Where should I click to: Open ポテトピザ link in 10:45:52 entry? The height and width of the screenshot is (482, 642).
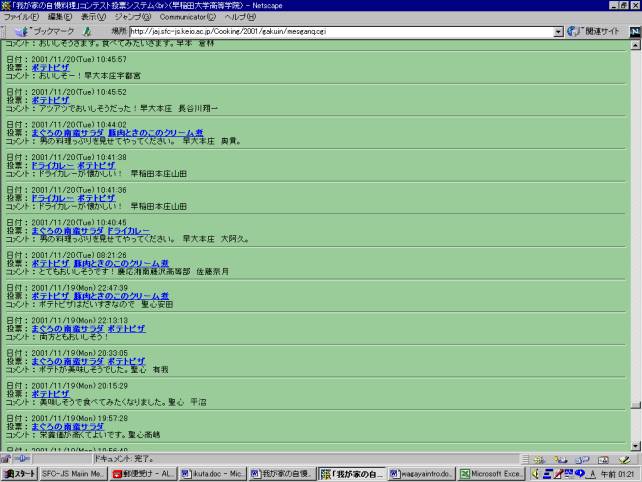50,100
